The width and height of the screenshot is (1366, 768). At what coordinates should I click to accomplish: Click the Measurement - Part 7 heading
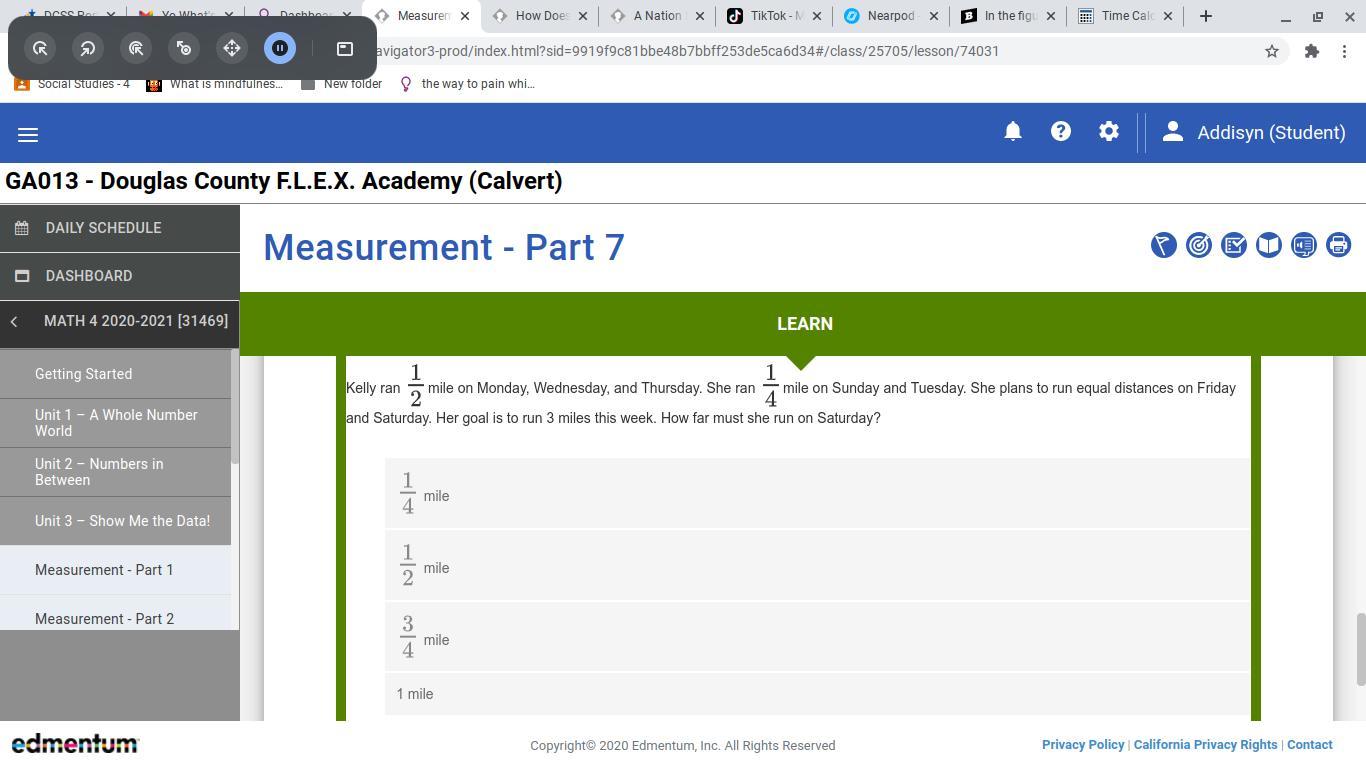pyautogui.click(x=444, y=247)
